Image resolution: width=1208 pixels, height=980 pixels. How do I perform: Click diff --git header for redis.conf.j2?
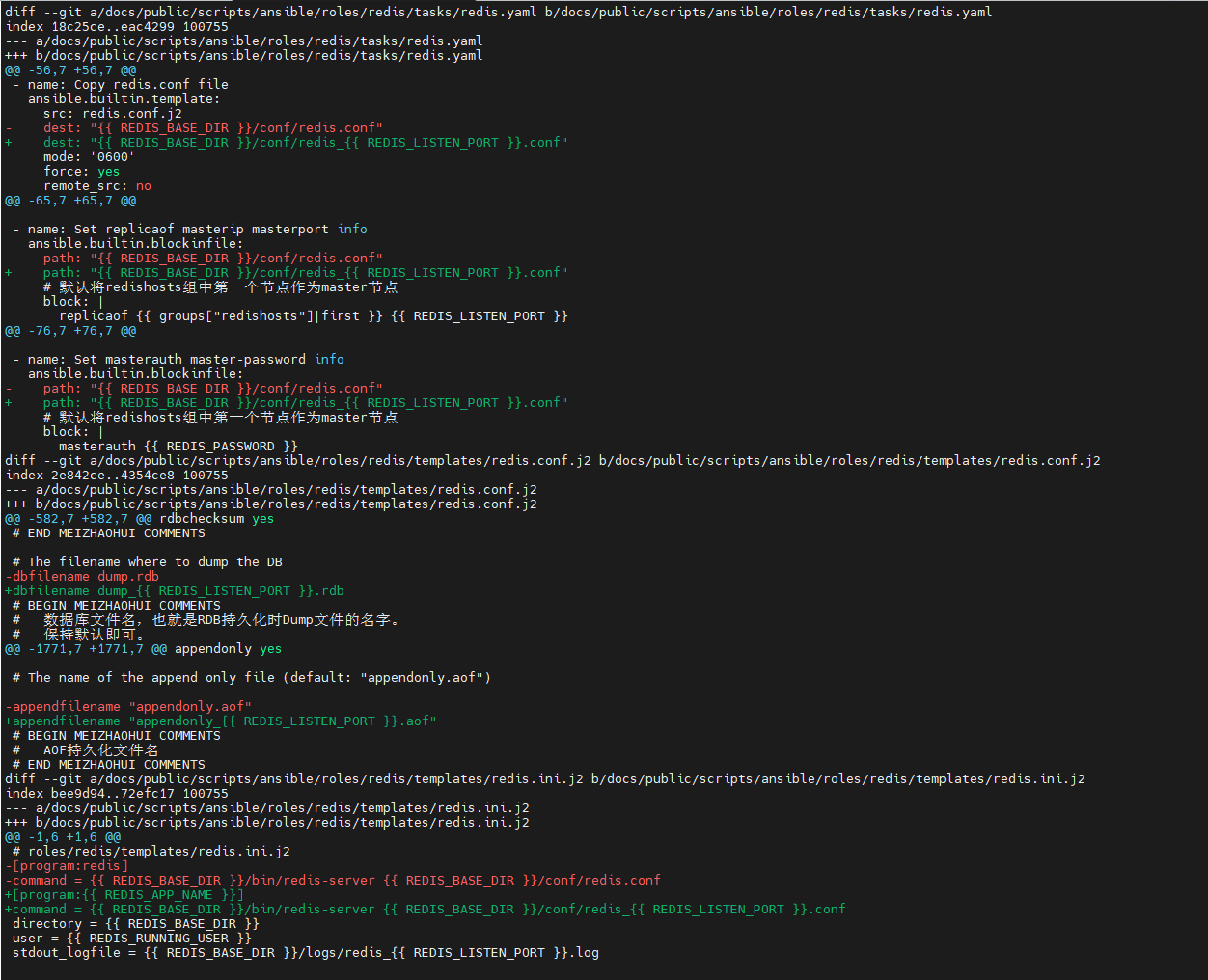click(x=553, y=460)
